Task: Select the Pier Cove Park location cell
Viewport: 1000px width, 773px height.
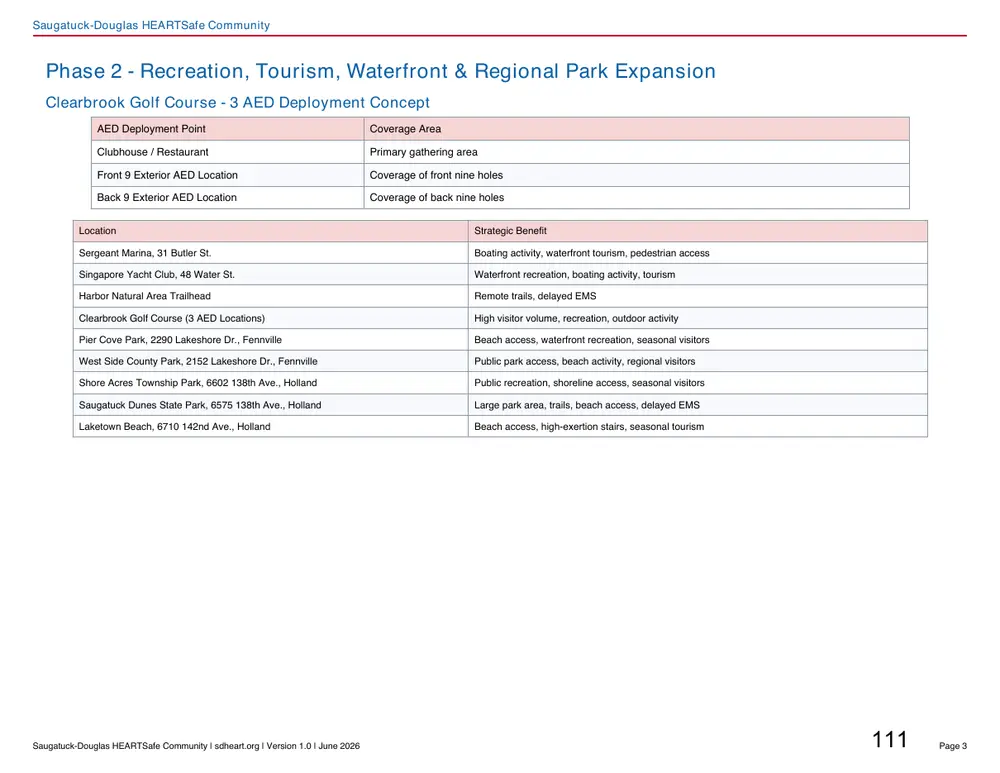Action: [x=271, y=340]
